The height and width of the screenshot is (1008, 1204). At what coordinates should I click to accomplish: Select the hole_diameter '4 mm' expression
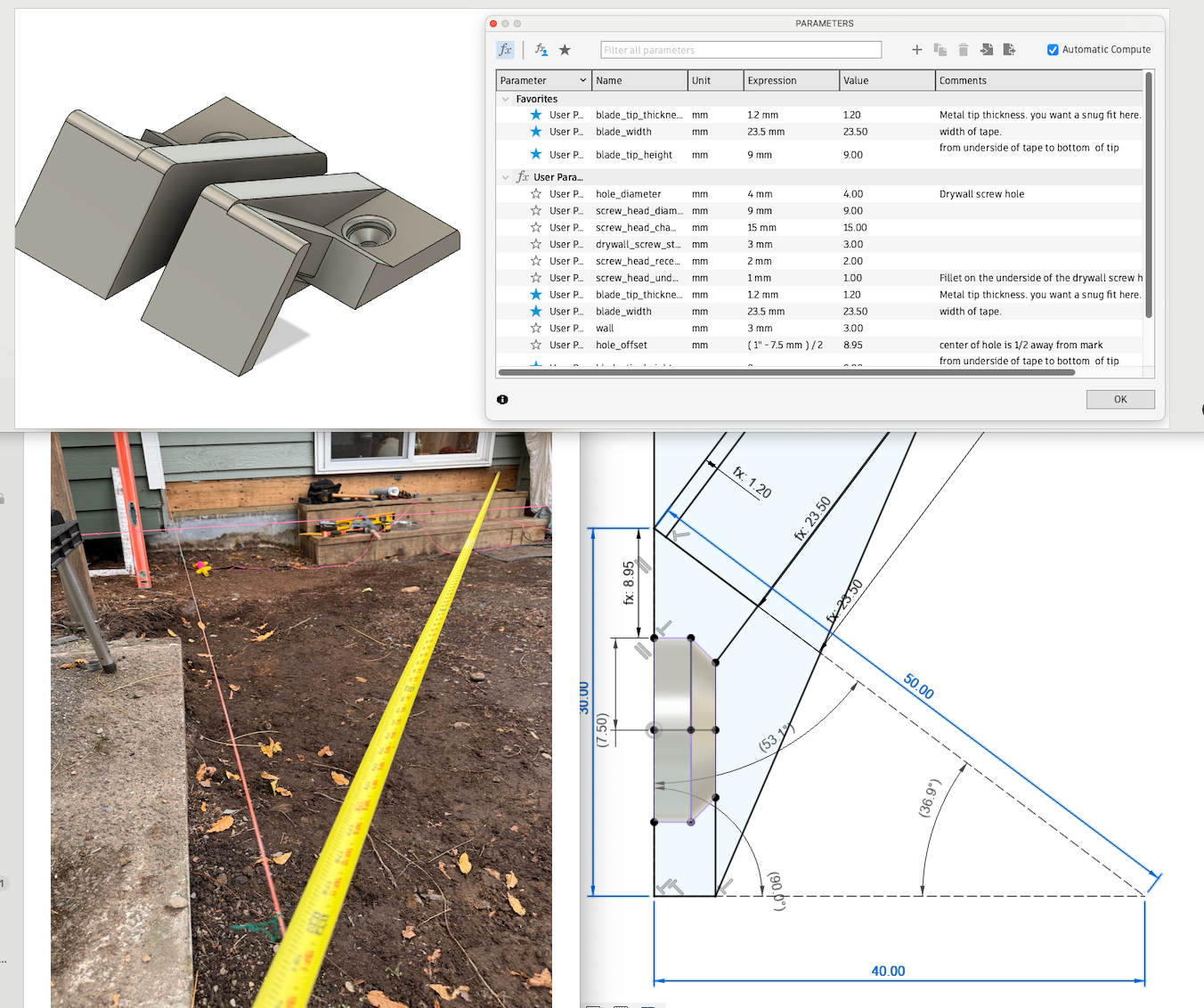pos(760,193)
